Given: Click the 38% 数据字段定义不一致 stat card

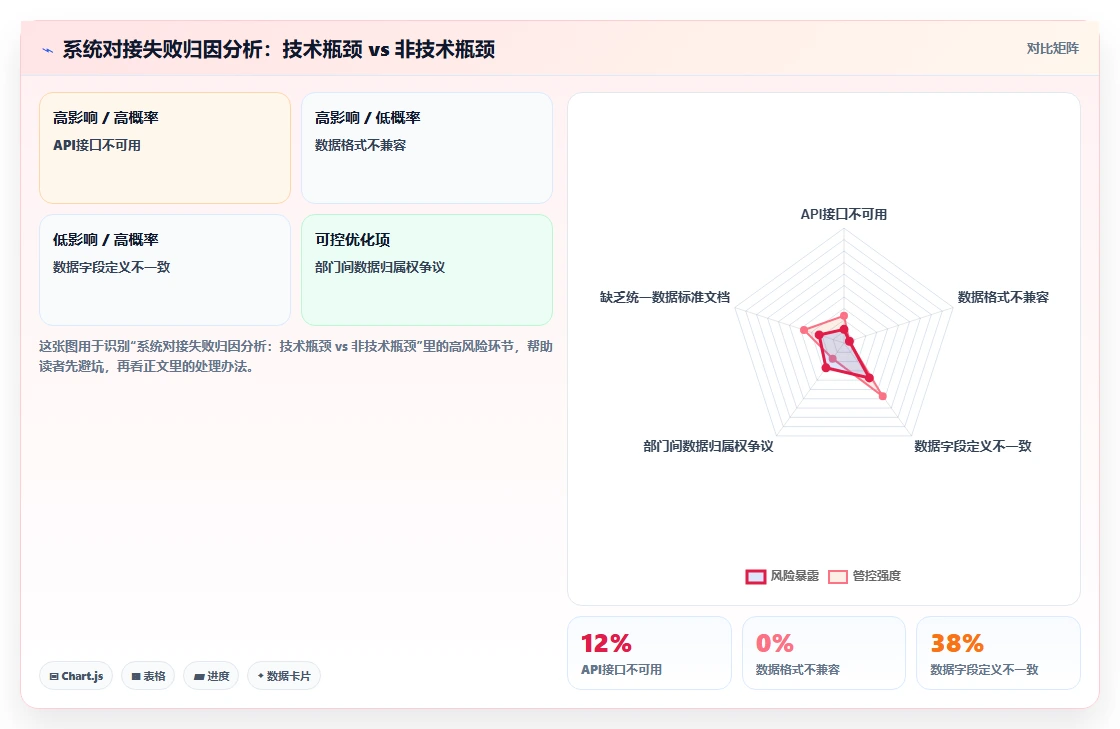Looking at the screenshot, I should point(998,653).
